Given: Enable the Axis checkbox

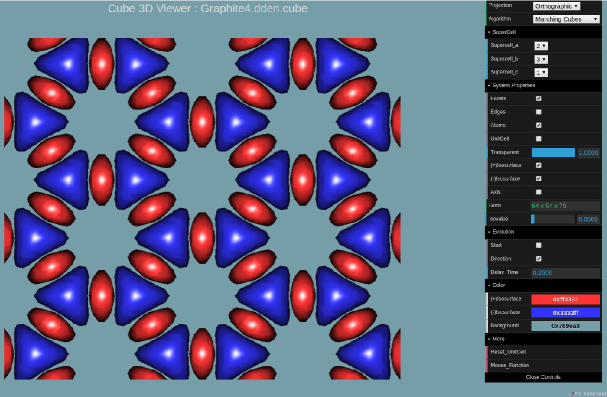Looking at the screenshot, I should 538,192.
